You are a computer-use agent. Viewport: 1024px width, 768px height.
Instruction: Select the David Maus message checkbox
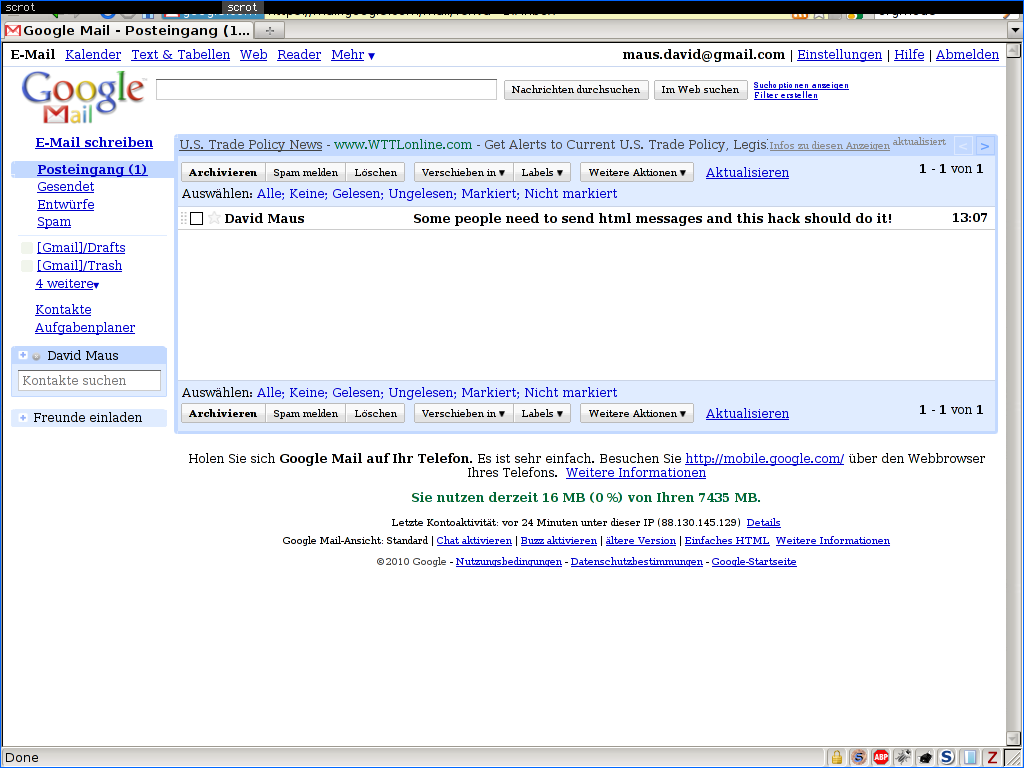[197, 218]
